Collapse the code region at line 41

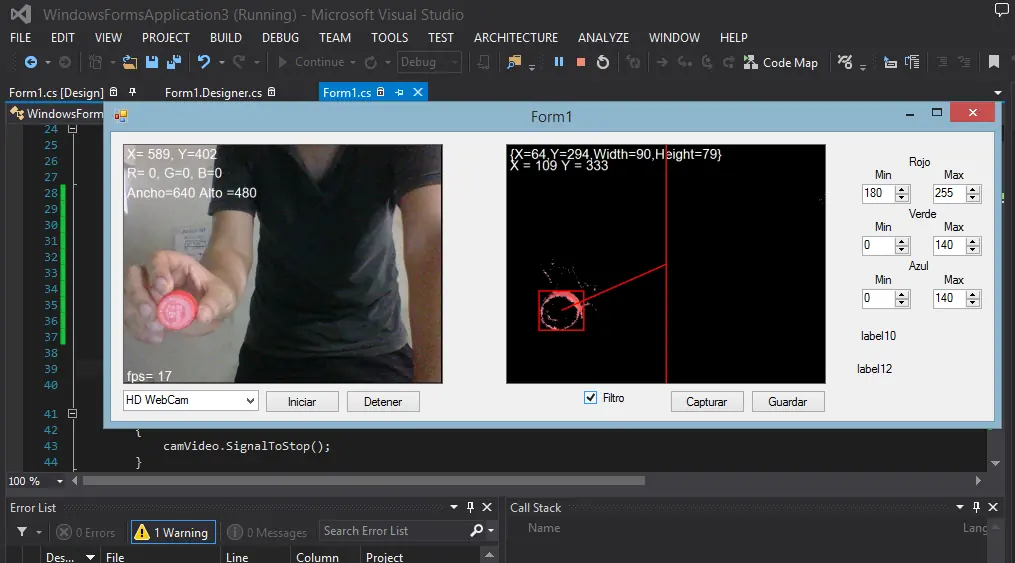pyautogui.click(x=72, y=414)
